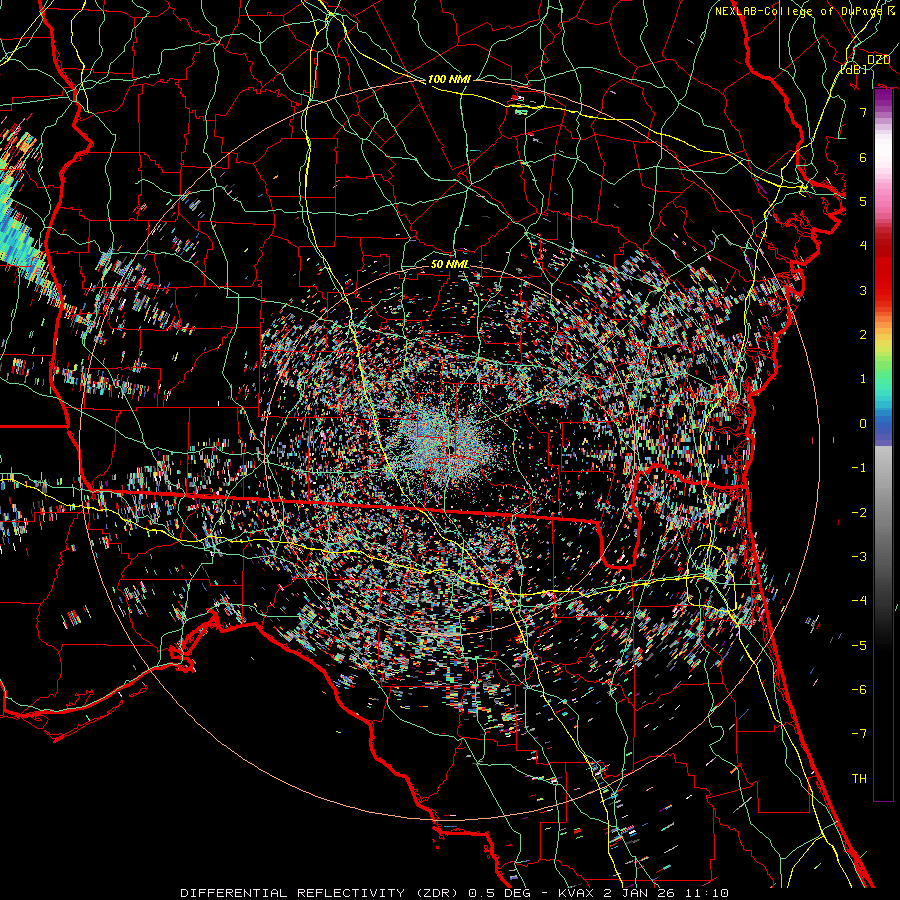This screenshot has width=900, height=900.
Task: Click the 0.5 DEG elevation text
Action: (500, 893)
